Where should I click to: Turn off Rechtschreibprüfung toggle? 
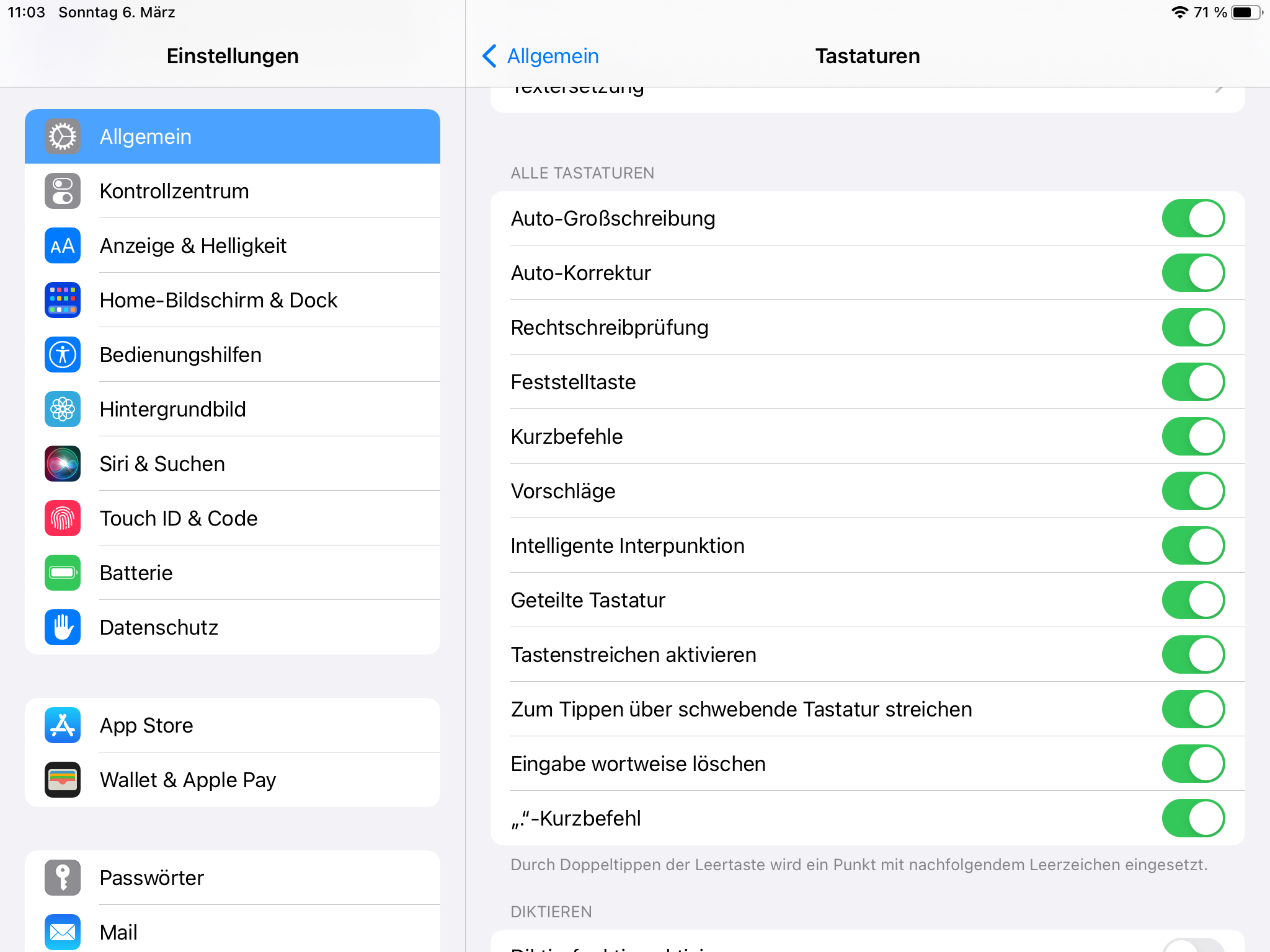[x=1192, y=327]
